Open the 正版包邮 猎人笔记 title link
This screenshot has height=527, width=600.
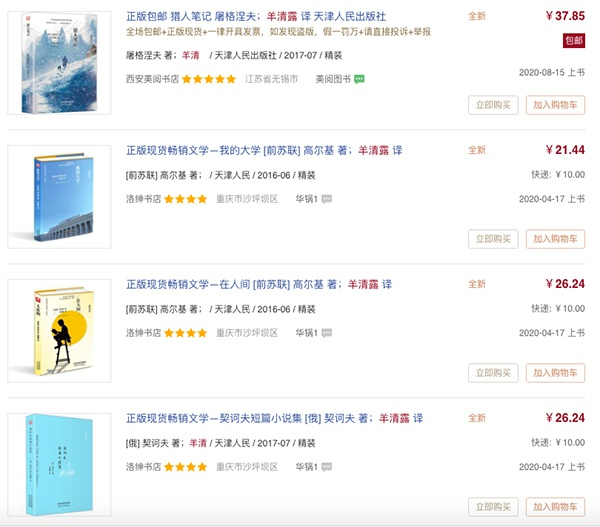tap(257, 17)
